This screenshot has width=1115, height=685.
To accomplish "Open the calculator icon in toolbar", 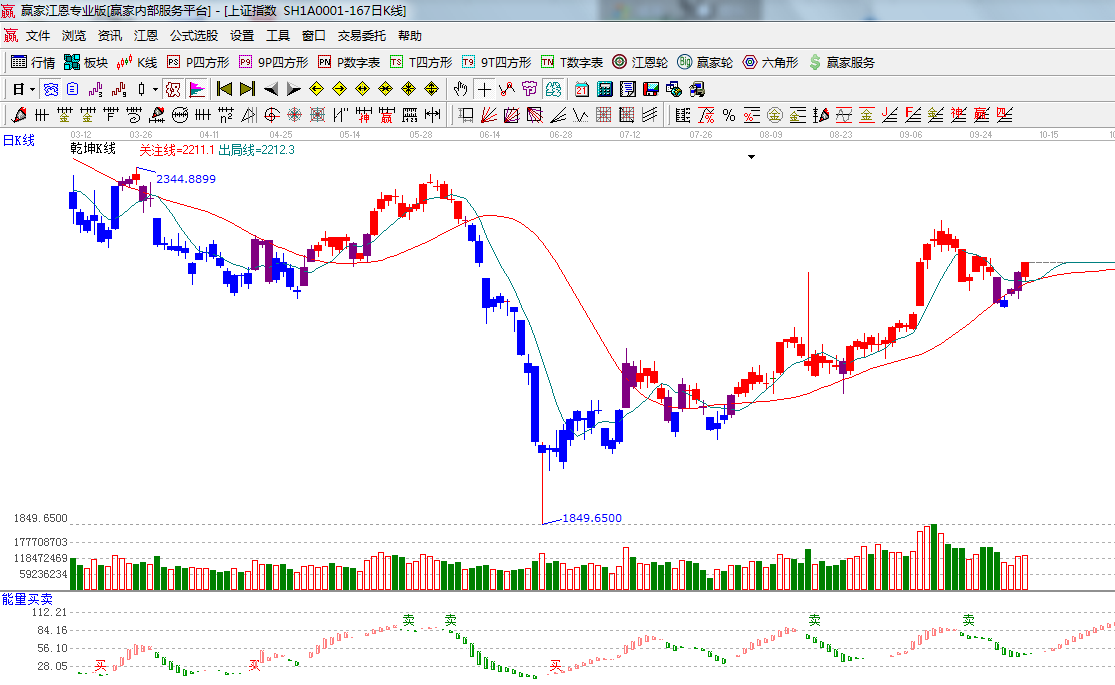I will [604, 88].
